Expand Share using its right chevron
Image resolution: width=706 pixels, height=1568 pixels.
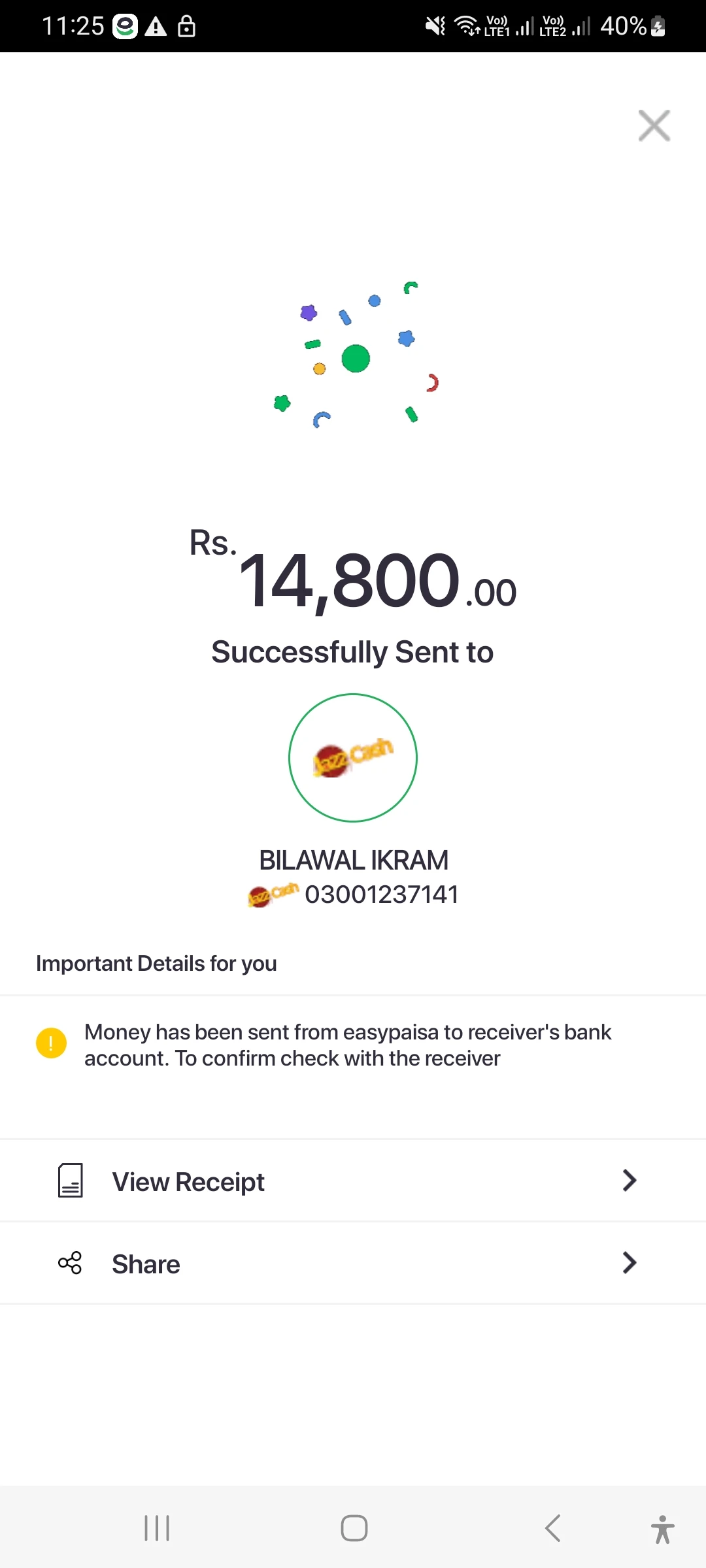click(x=629, y=1263)
